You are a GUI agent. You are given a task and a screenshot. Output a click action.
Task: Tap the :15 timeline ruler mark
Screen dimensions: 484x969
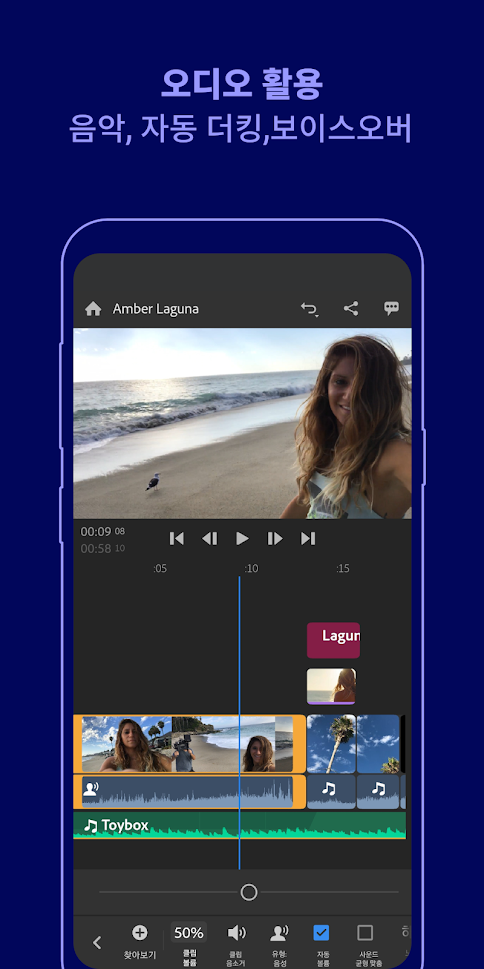pos(342,569)
